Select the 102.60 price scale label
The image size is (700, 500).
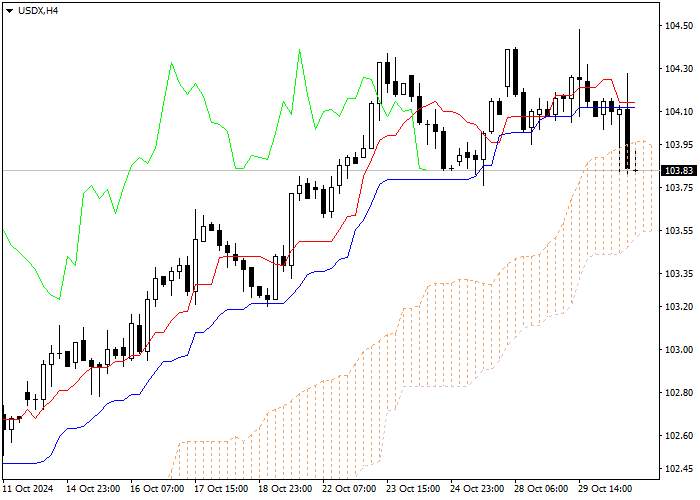pos(679,435)
